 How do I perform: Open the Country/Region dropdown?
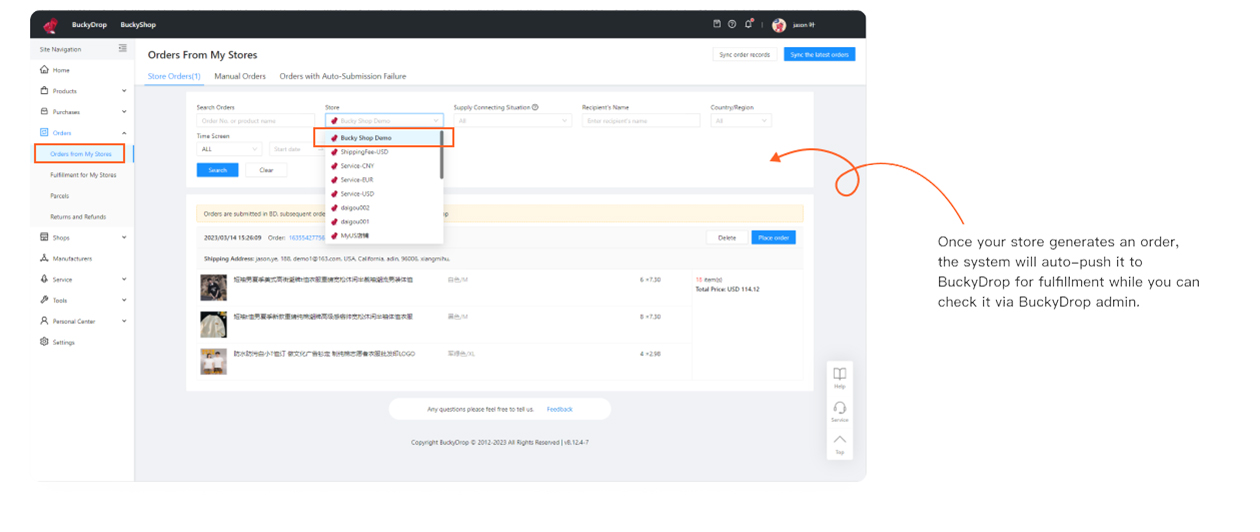coord(741,120)
